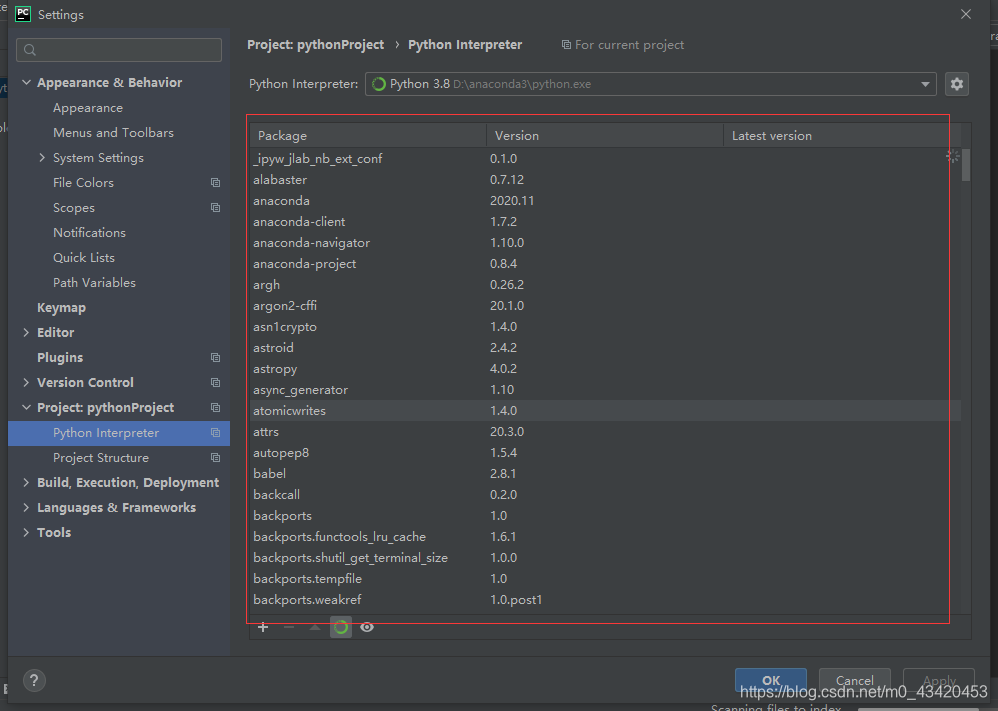Select the Keymap settings page

pyautogui.click(x=61, y=307)
